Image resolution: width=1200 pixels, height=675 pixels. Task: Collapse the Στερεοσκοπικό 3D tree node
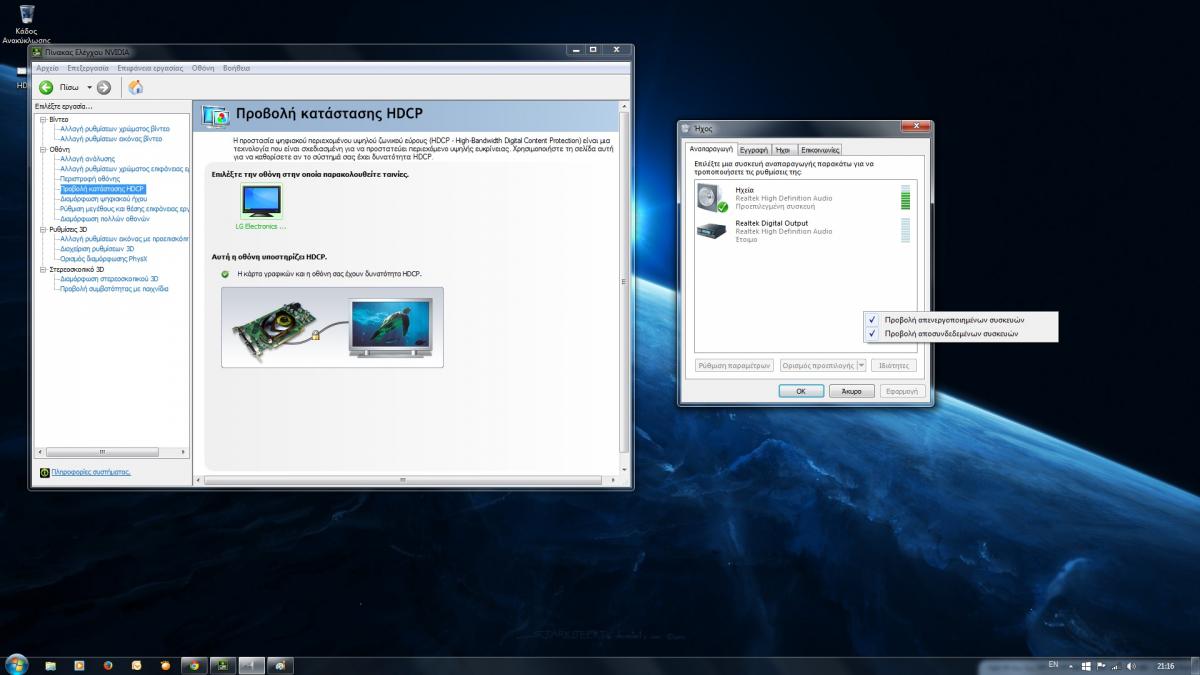[x=43, y=269]
